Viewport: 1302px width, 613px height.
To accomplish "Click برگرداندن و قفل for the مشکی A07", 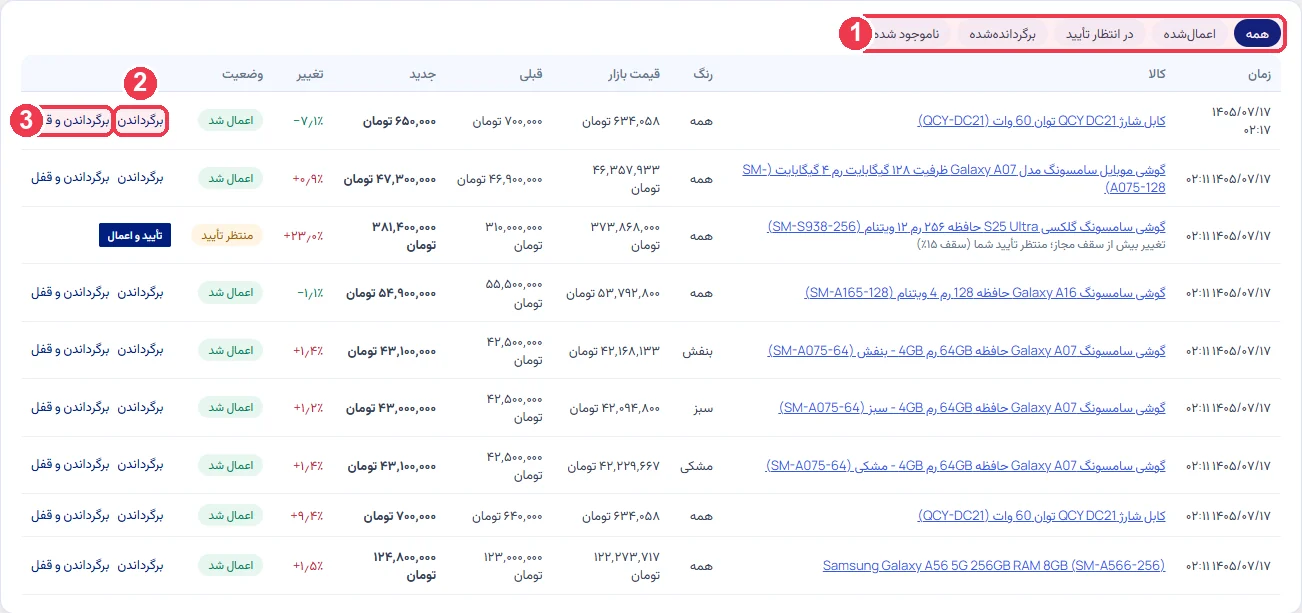I will tap(70, 465).
